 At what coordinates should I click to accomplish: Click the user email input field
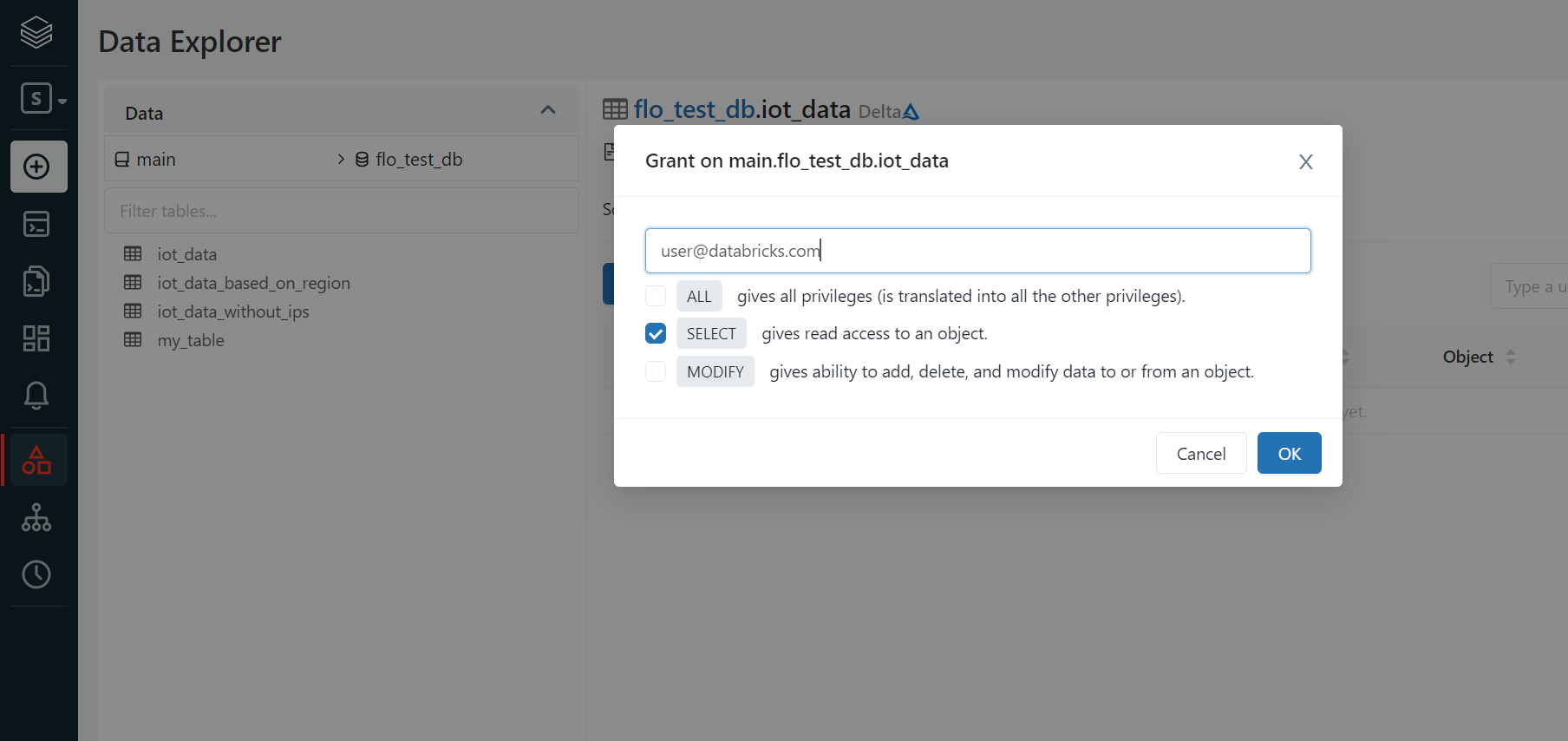[977, 251]
